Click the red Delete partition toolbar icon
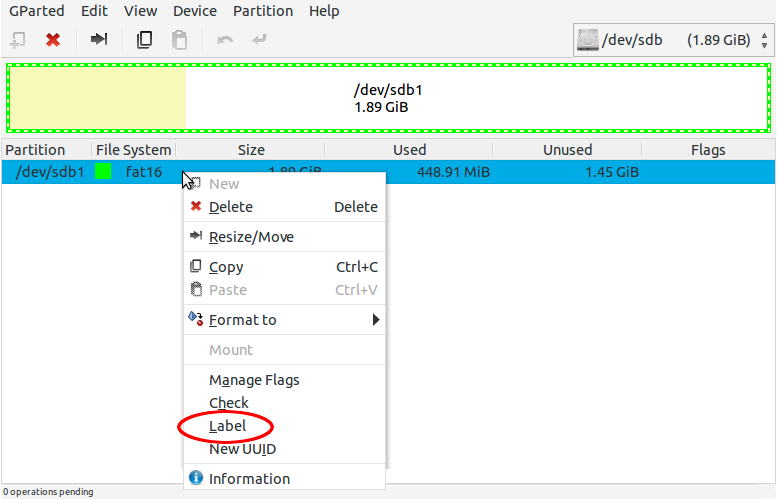The image size is (777, 499). tap(53, 40)
